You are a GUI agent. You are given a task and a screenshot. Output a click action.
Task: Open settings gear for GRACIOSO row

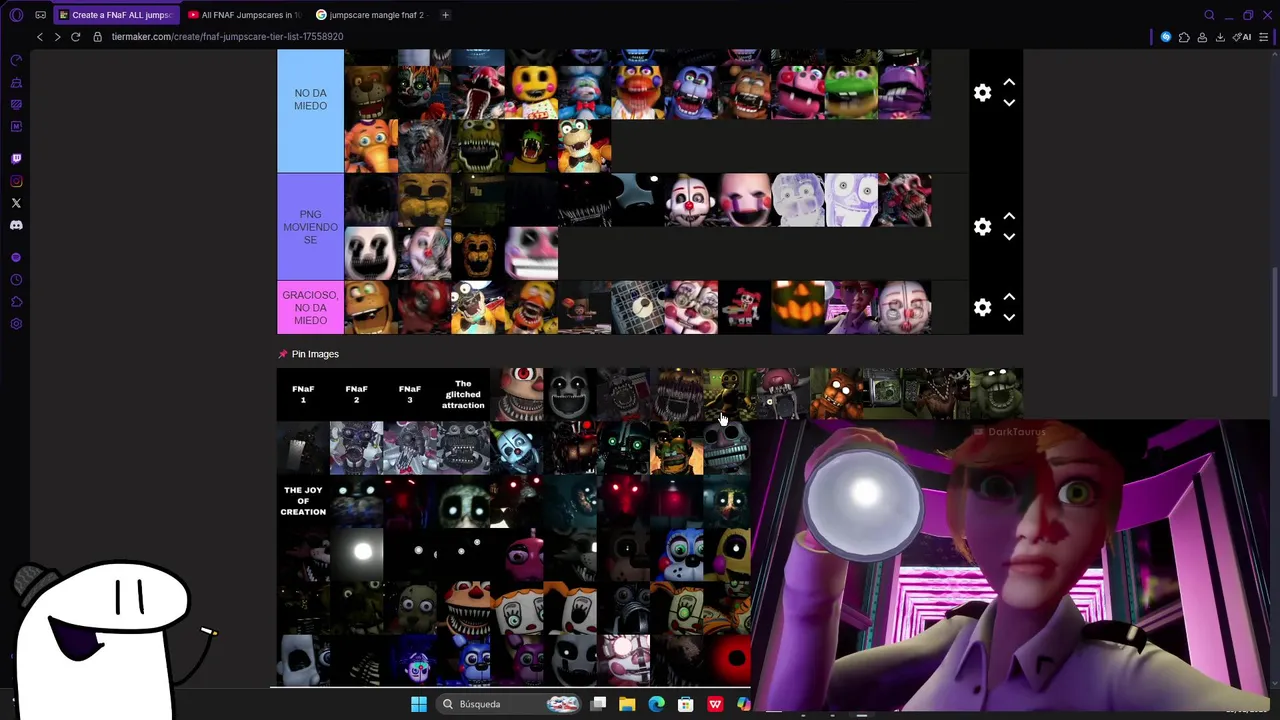[x=982, y=308]
